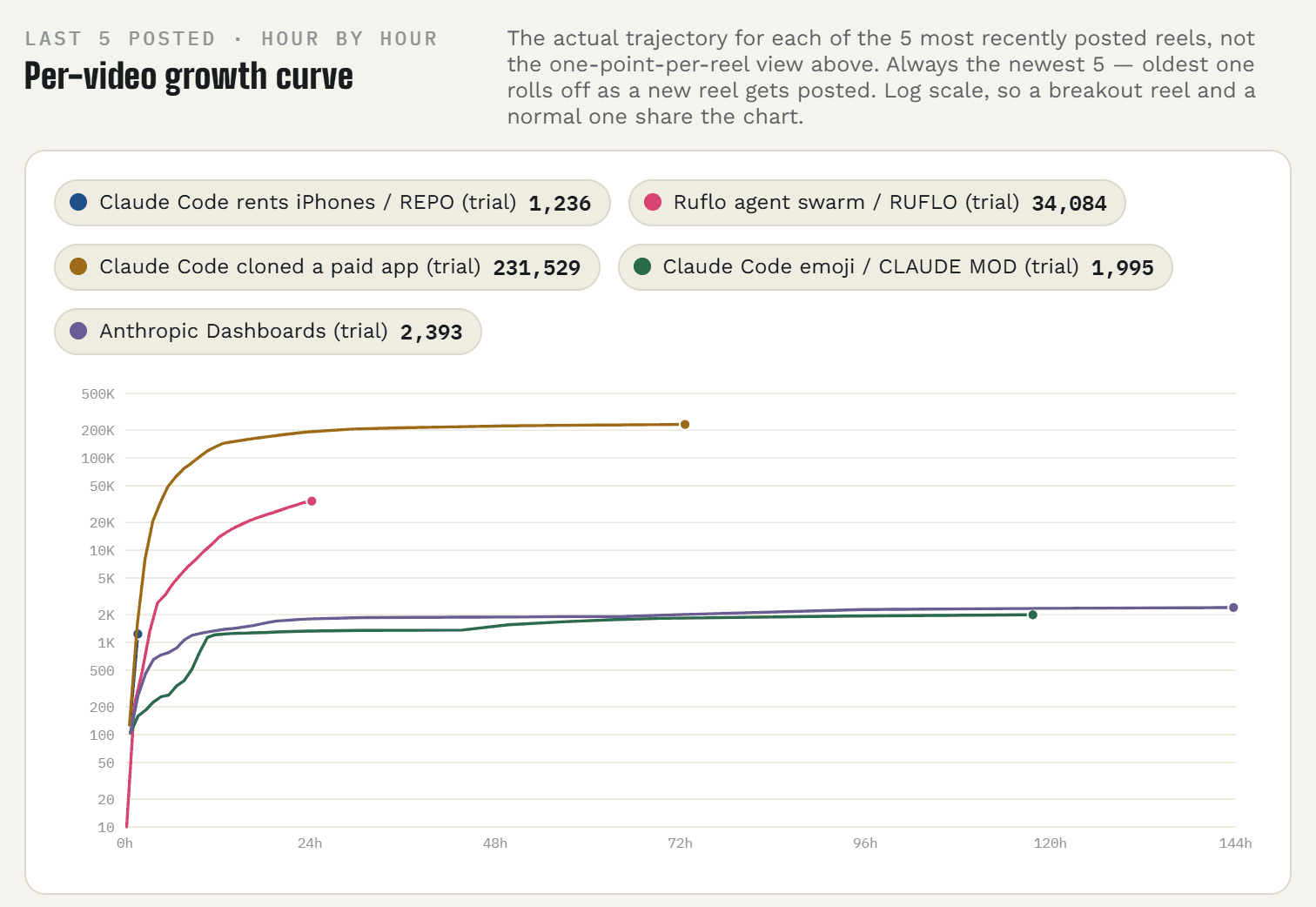Click the pink Ruflo agent swarm legend dot
Screen dimensions: 1316x907
pos(653,202)
